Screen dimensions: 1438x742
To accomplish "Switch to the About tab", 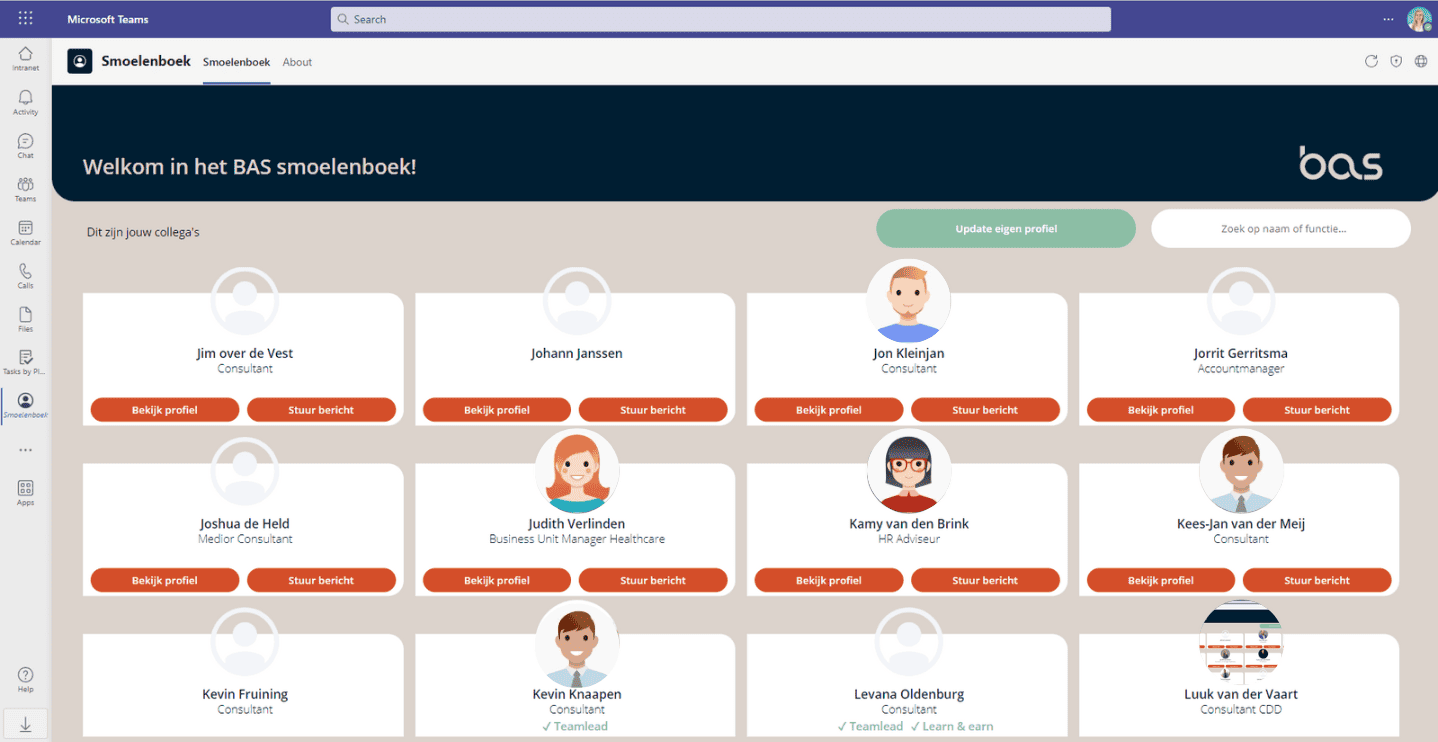I will [x=297, y=62].
